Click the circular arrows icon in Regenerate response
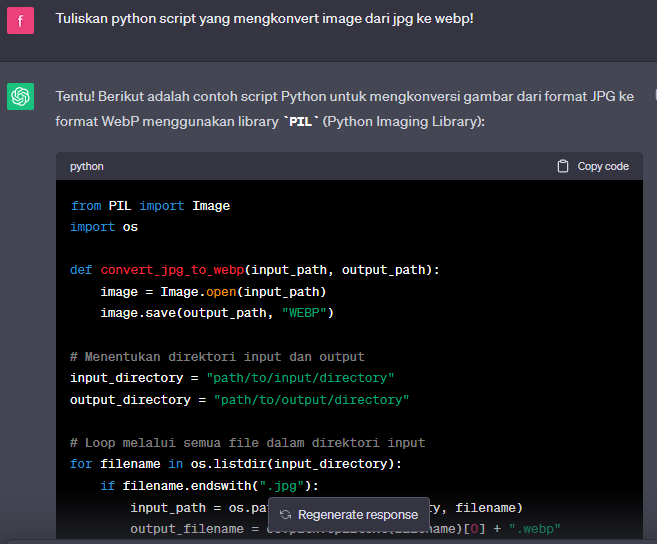 click(285, 515)
